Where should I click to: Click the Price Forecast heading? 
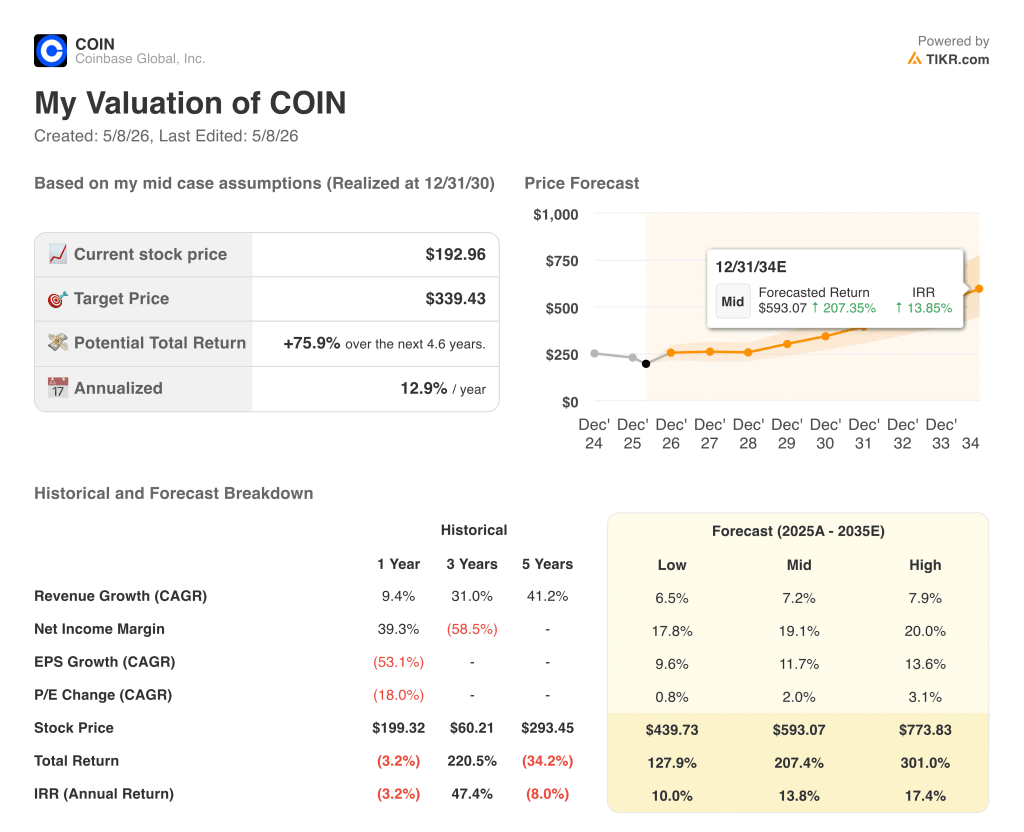(581, 183)
